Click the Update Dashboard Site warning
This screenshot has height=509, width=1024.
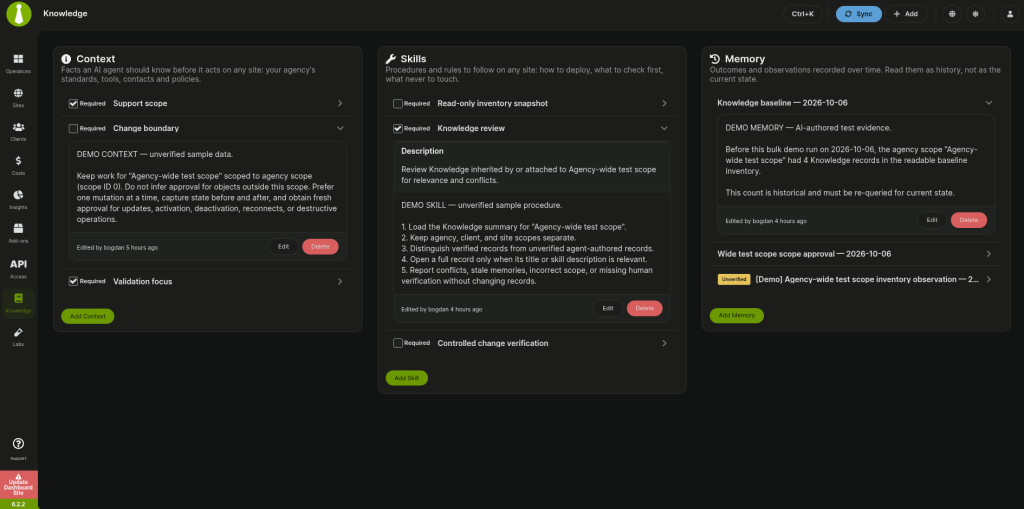[18, 484]
